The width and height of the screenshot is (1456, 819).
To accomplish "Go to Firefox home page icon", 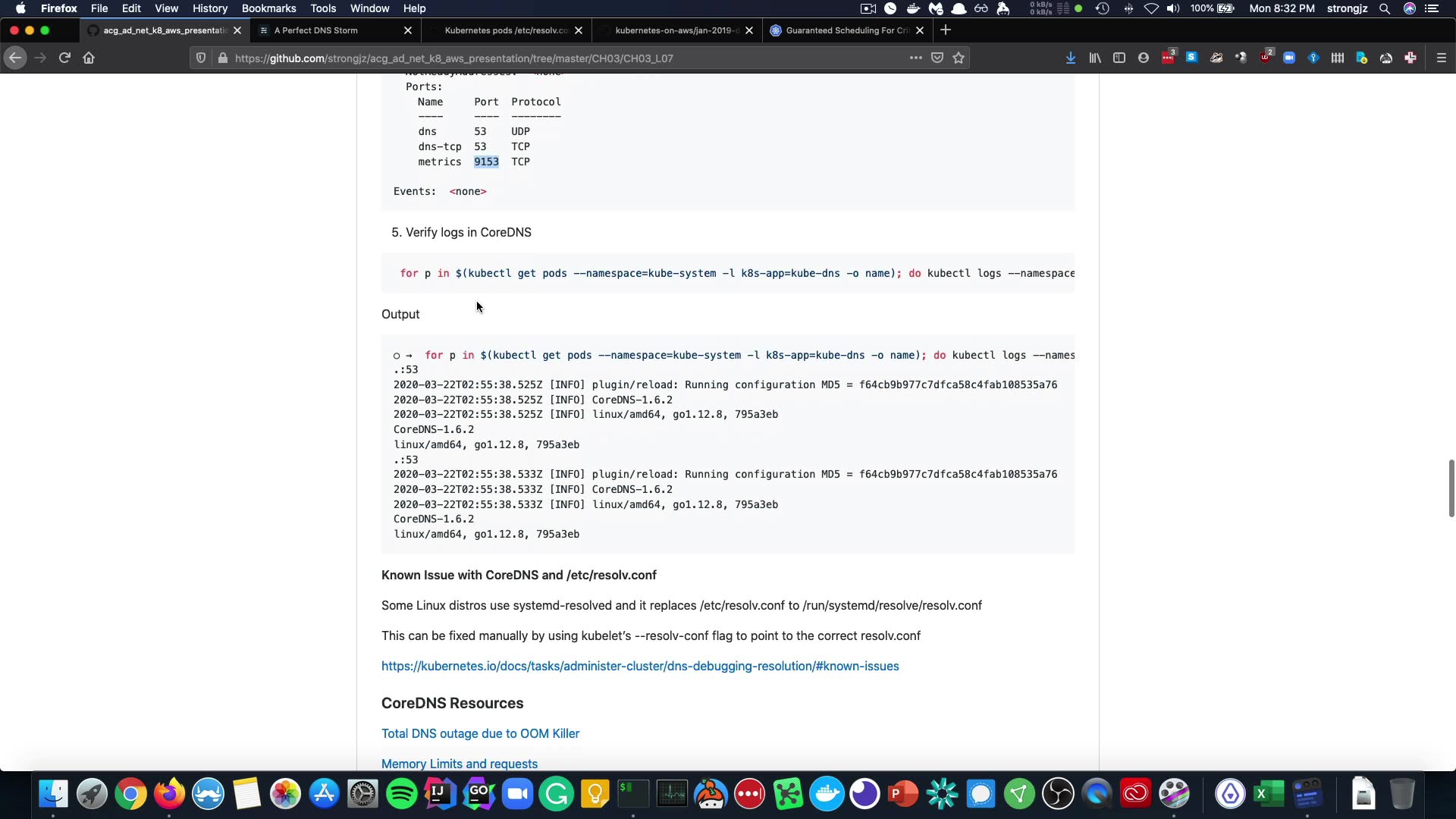I will tap(89, 58).
